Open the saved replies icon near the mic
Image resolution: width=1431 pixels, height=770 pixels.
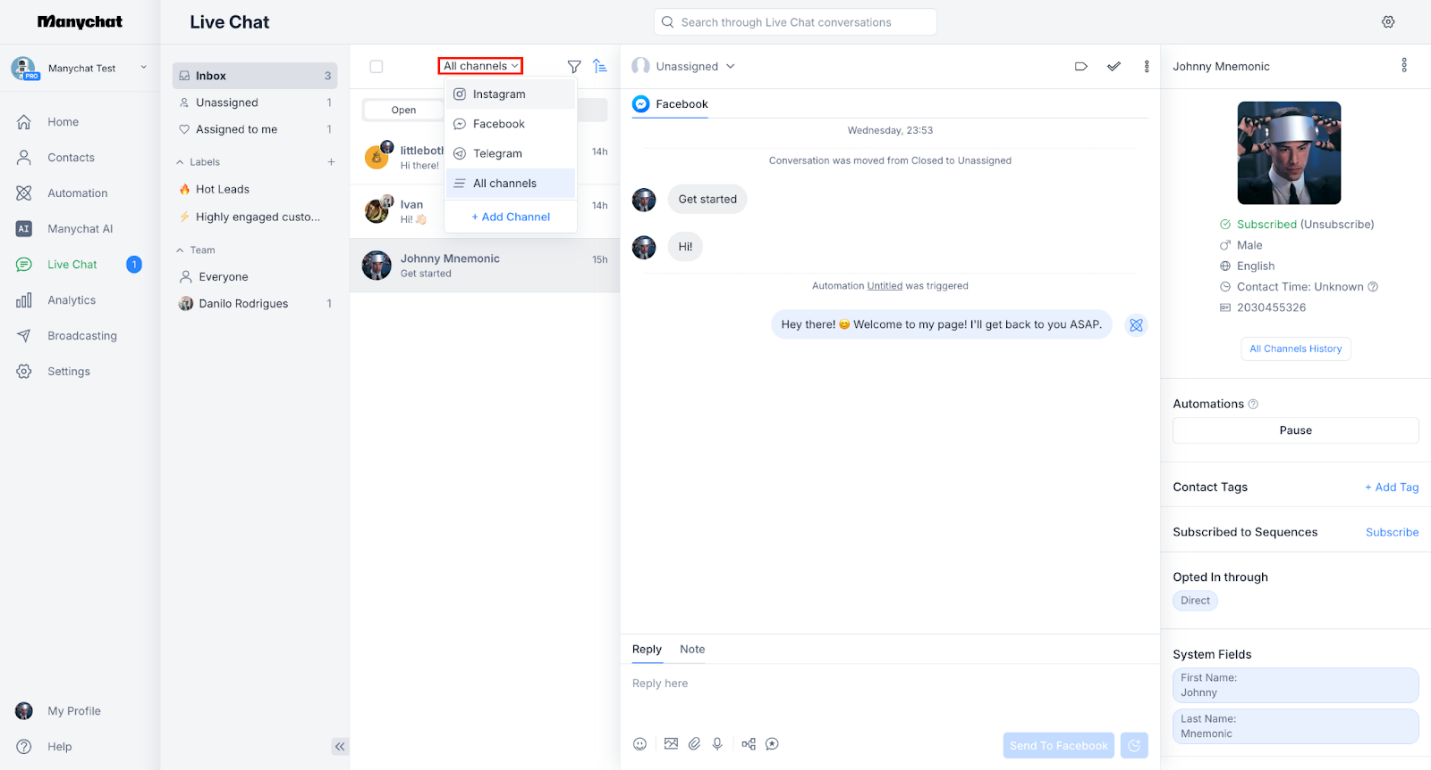tap(772, 744)
